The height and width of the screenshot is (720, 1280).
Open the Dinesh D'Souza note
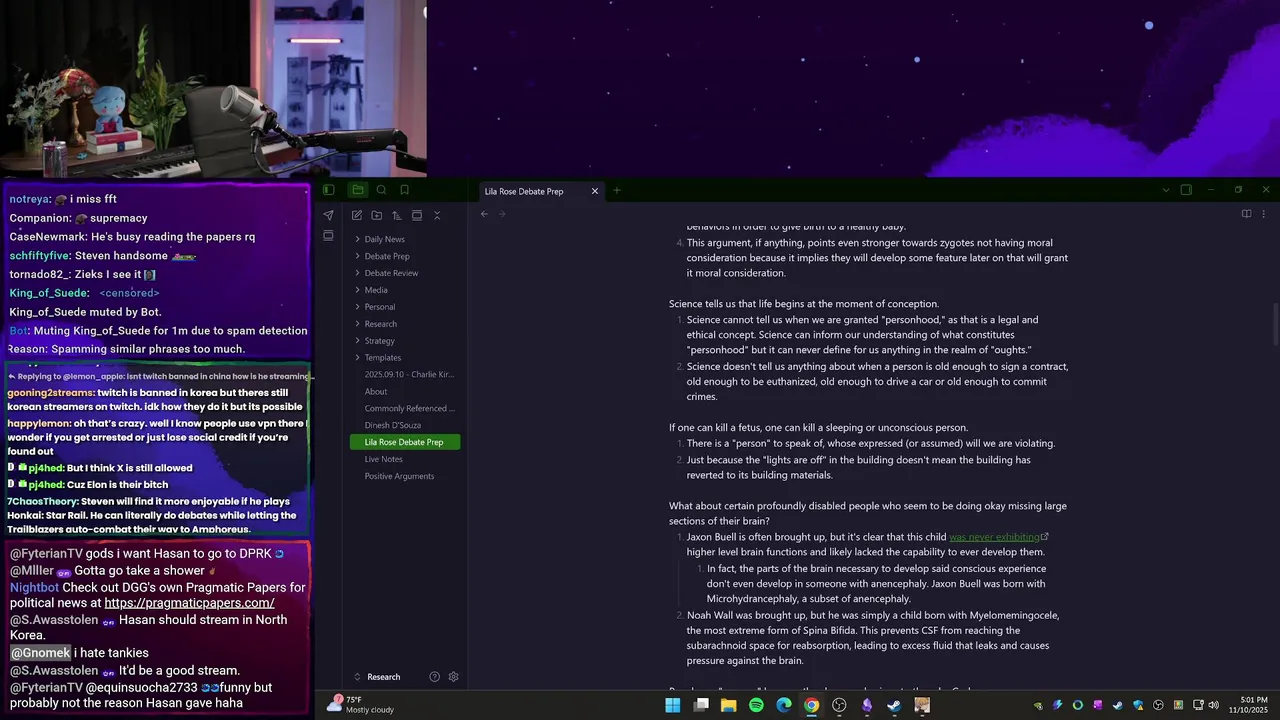click(x=404, y=425)
